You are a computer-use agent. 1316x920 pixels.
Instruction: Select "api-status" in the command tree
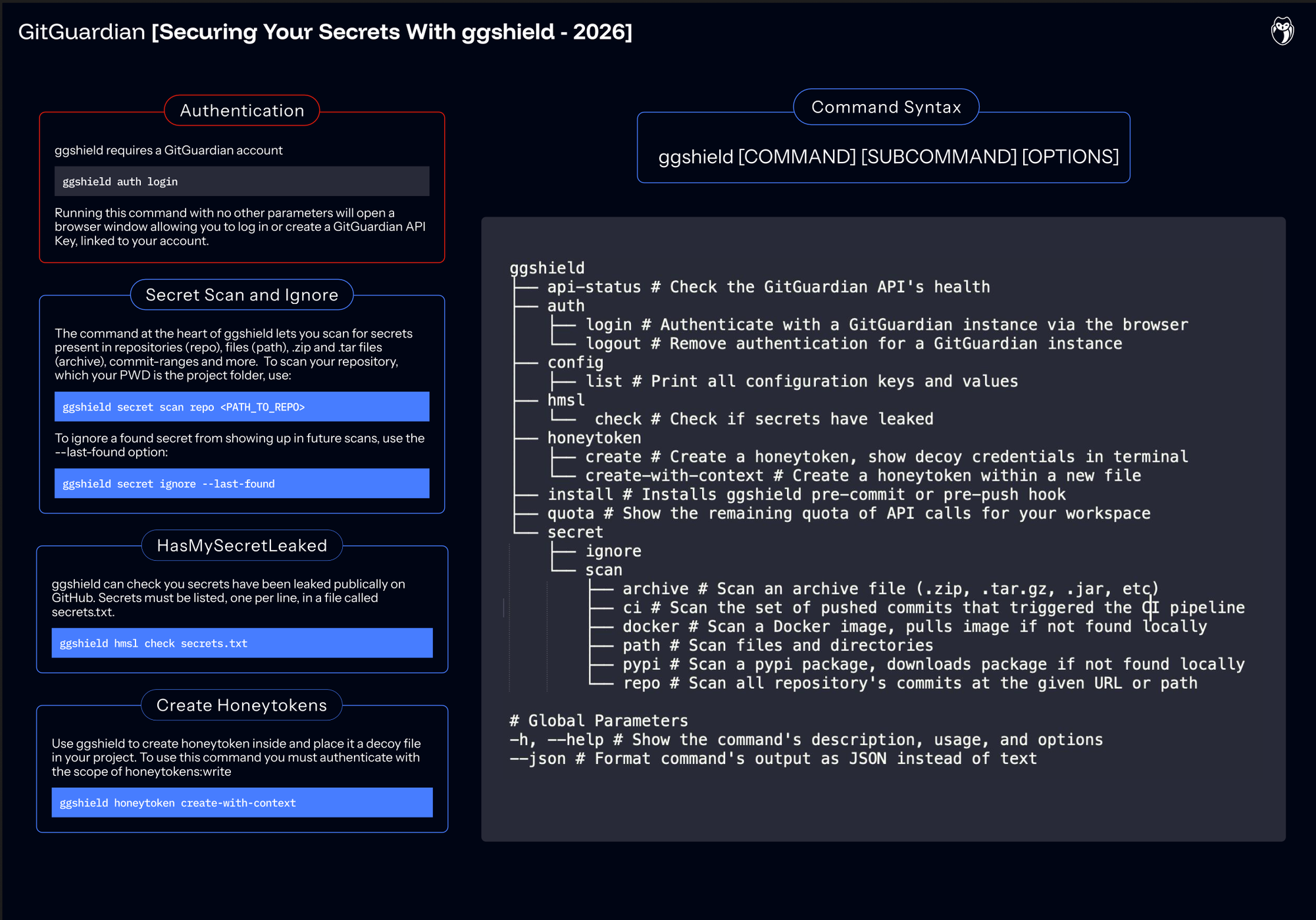click(592, 286)
